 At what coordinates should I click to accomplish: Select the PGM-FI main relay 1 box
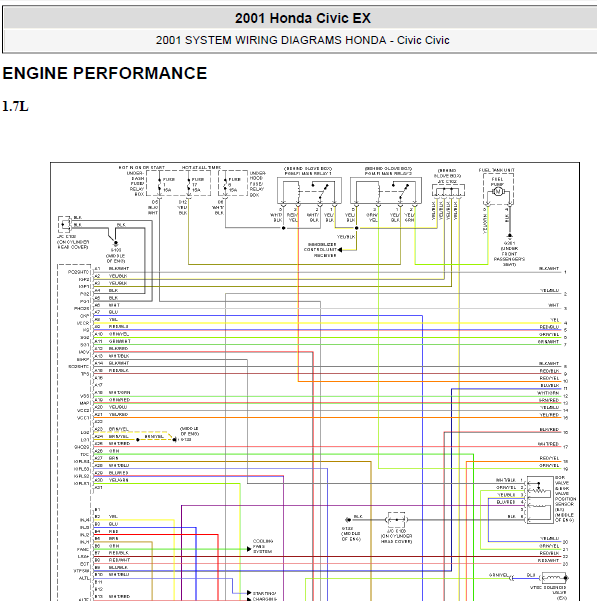310,190
